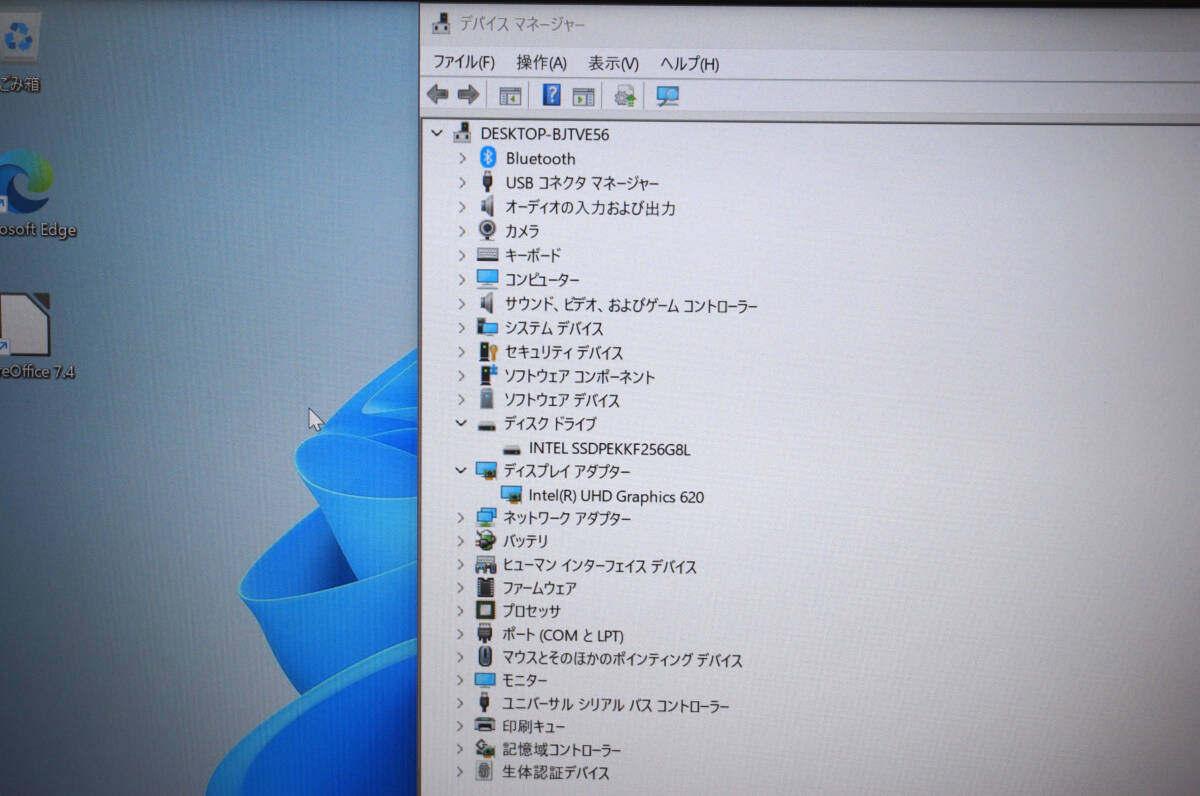Click the Intel(R) UHD Graphics 620 text
Screen dimensions: 1200x796
coord(616,496)
